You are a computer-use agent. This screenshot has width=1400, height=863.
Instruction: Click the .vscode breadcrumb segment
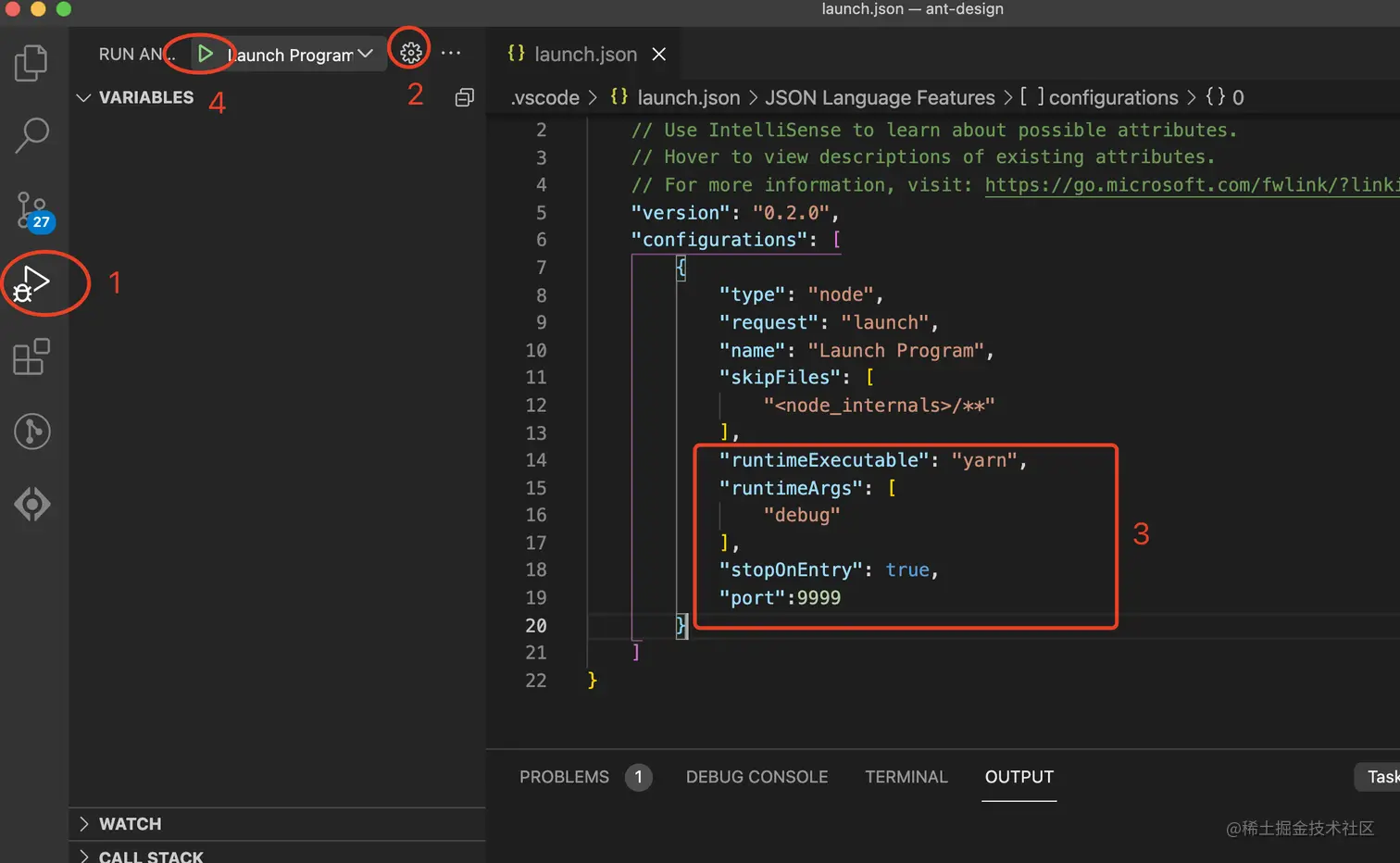point(544,97)
